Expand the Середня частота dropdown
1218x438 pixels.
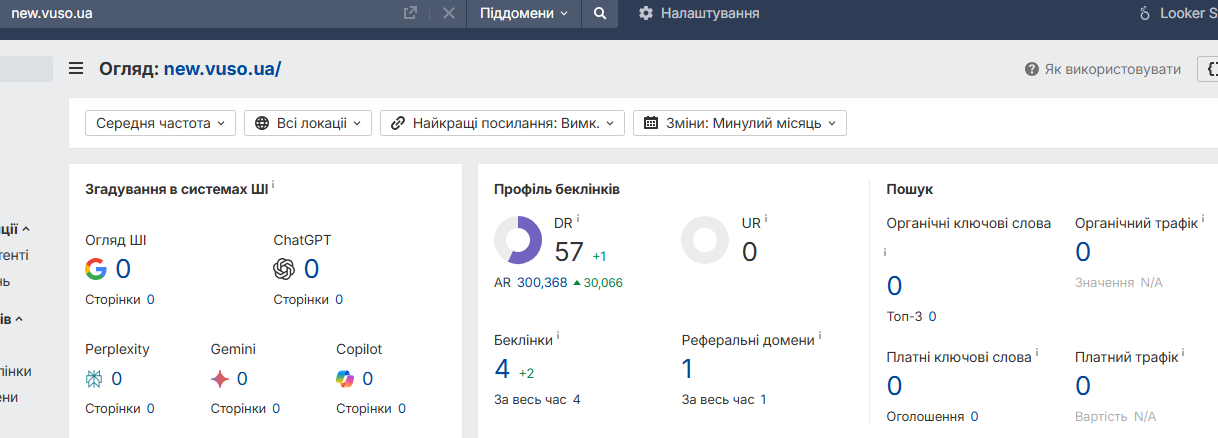coord(160,123)
